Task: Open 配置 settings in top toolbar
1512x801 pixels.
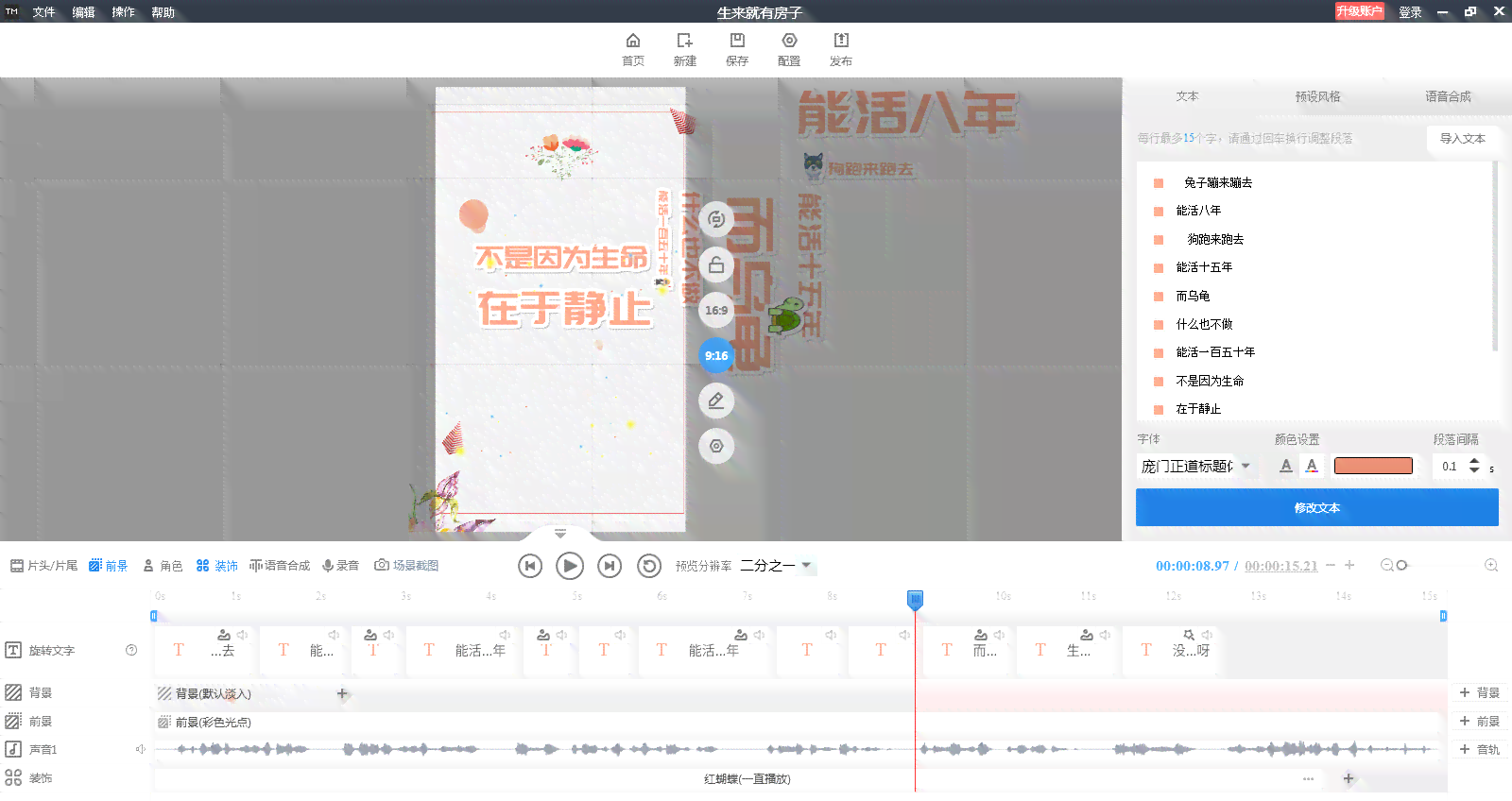Action: click(789, 49)
